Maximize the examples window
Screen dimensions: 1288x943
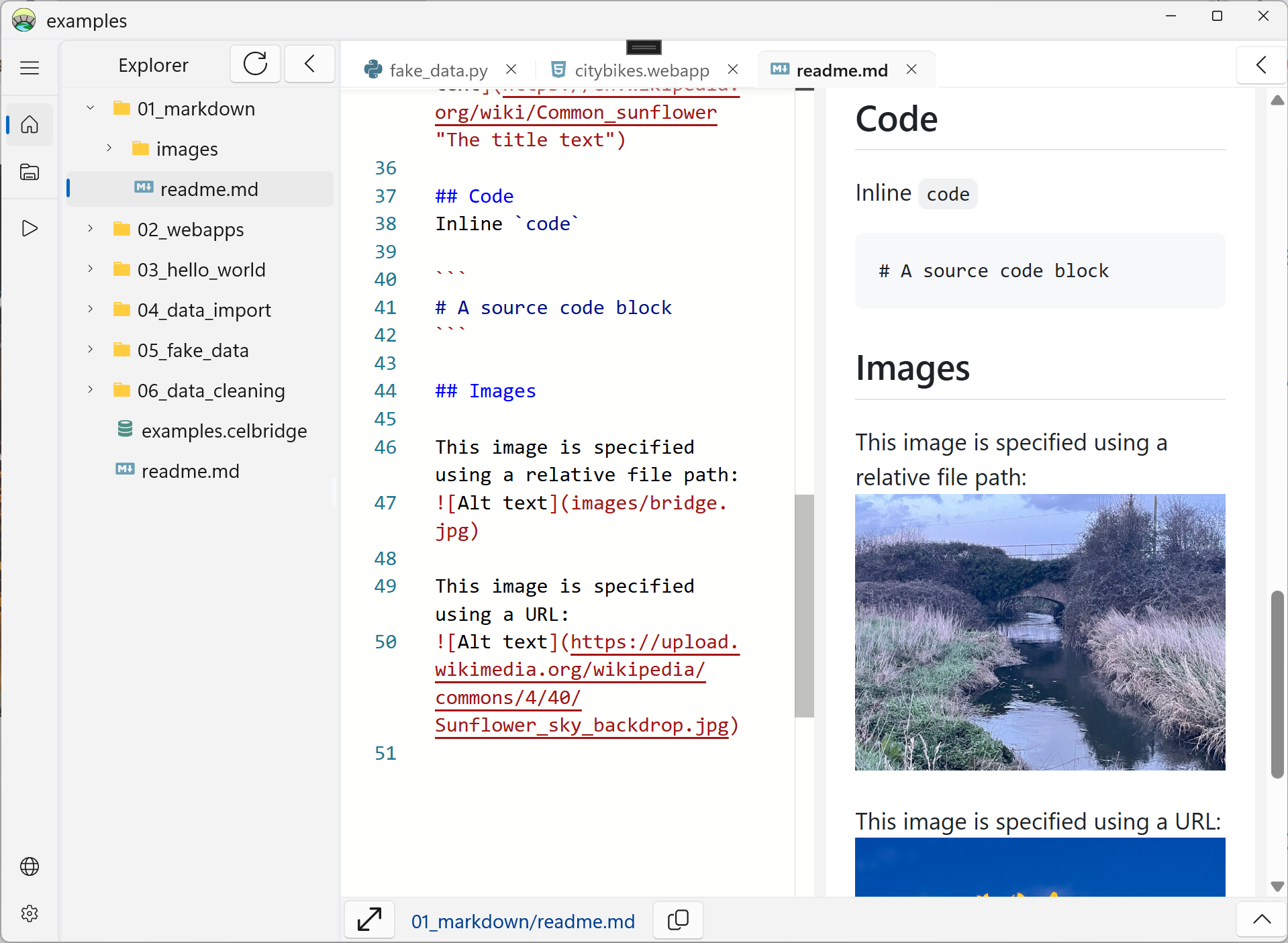click(1217, 16)
